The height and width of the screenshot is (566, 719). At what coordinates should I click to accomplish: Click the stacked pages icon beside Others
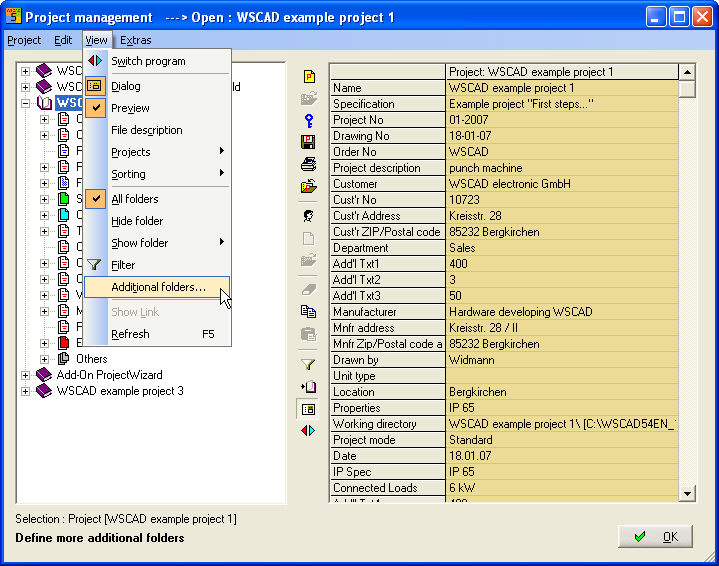point(64,359)
